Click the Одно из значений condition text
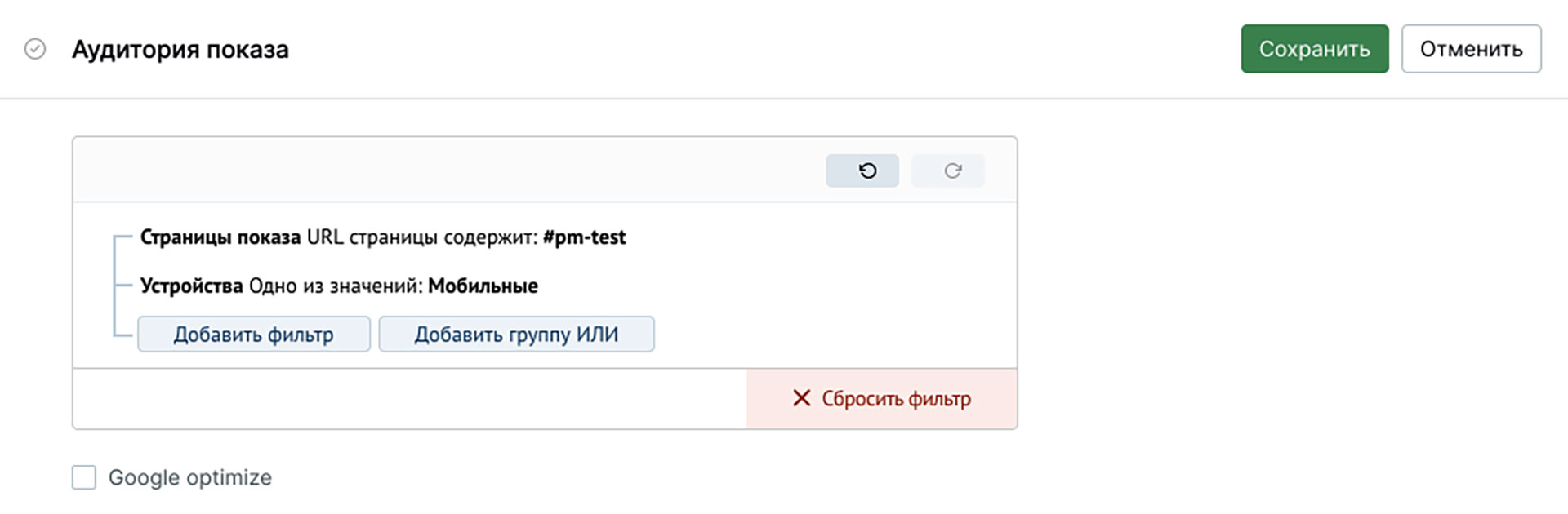1568x514 pixels. [336, 286]
